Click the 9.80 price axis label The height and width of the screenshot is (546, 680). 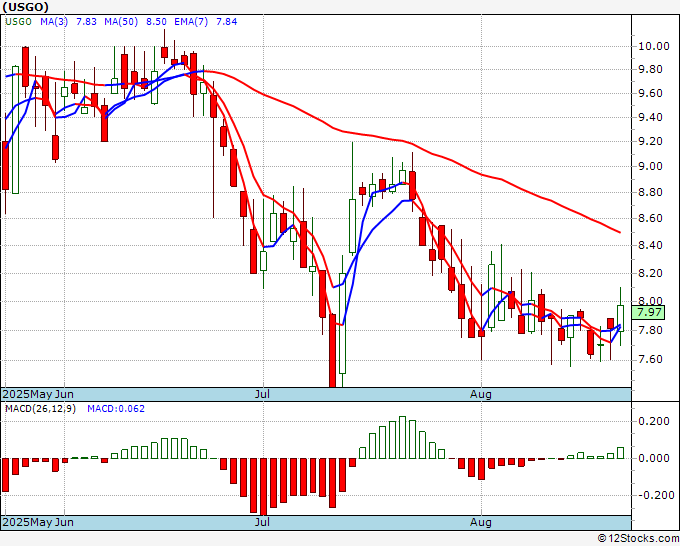(x=649, y=69)
